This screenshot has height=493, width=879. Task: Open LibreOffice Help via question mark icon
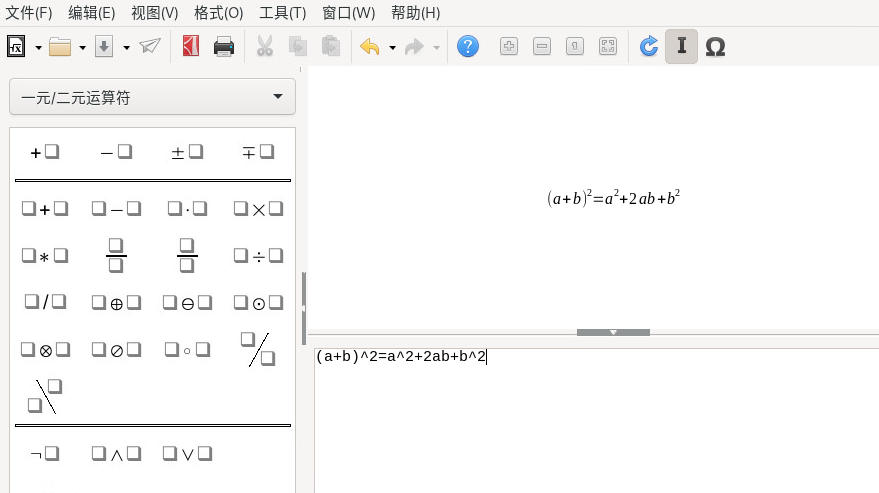[467, 46]
